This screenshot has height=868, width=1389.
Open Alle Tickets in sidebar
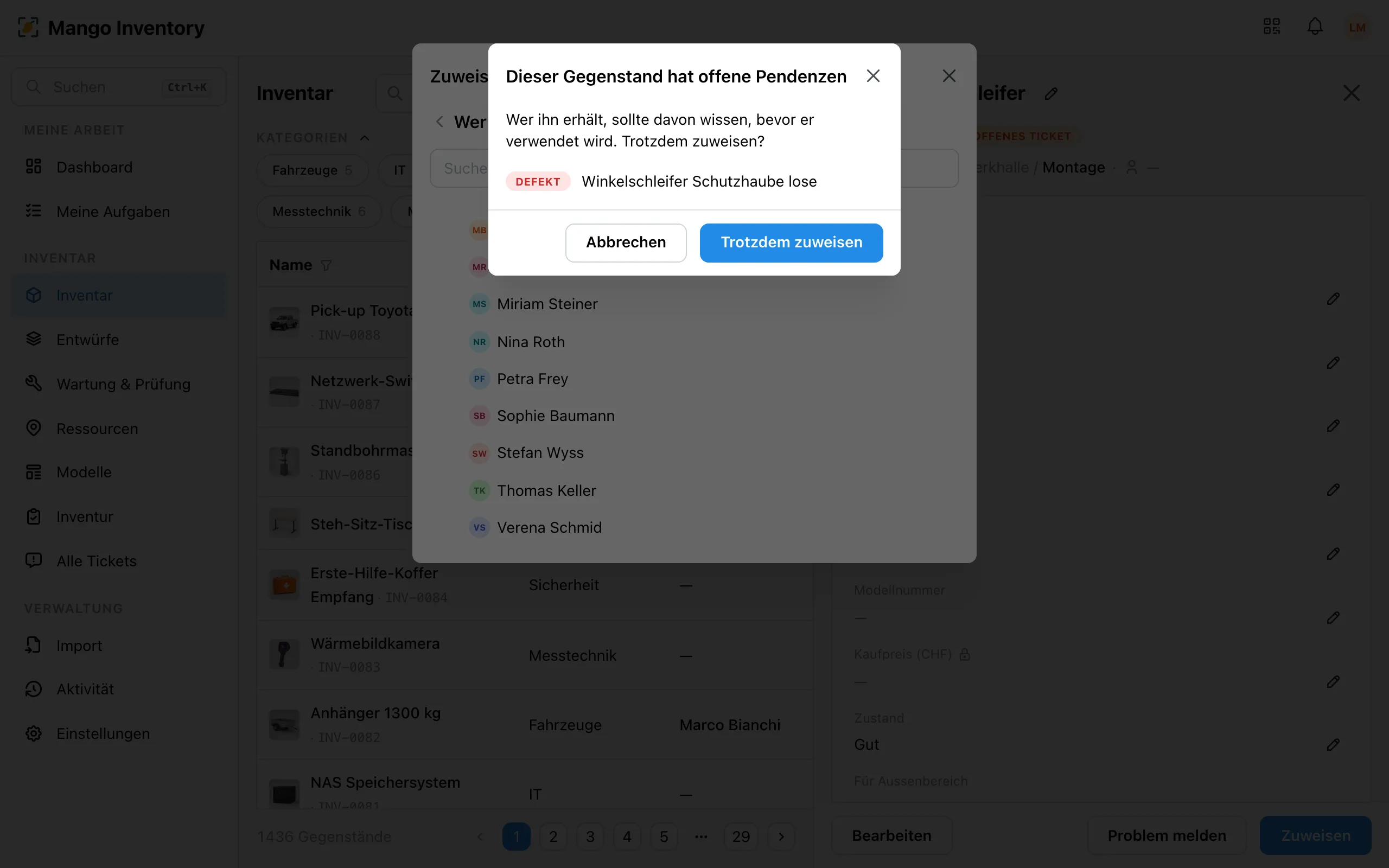coord(119,561)
